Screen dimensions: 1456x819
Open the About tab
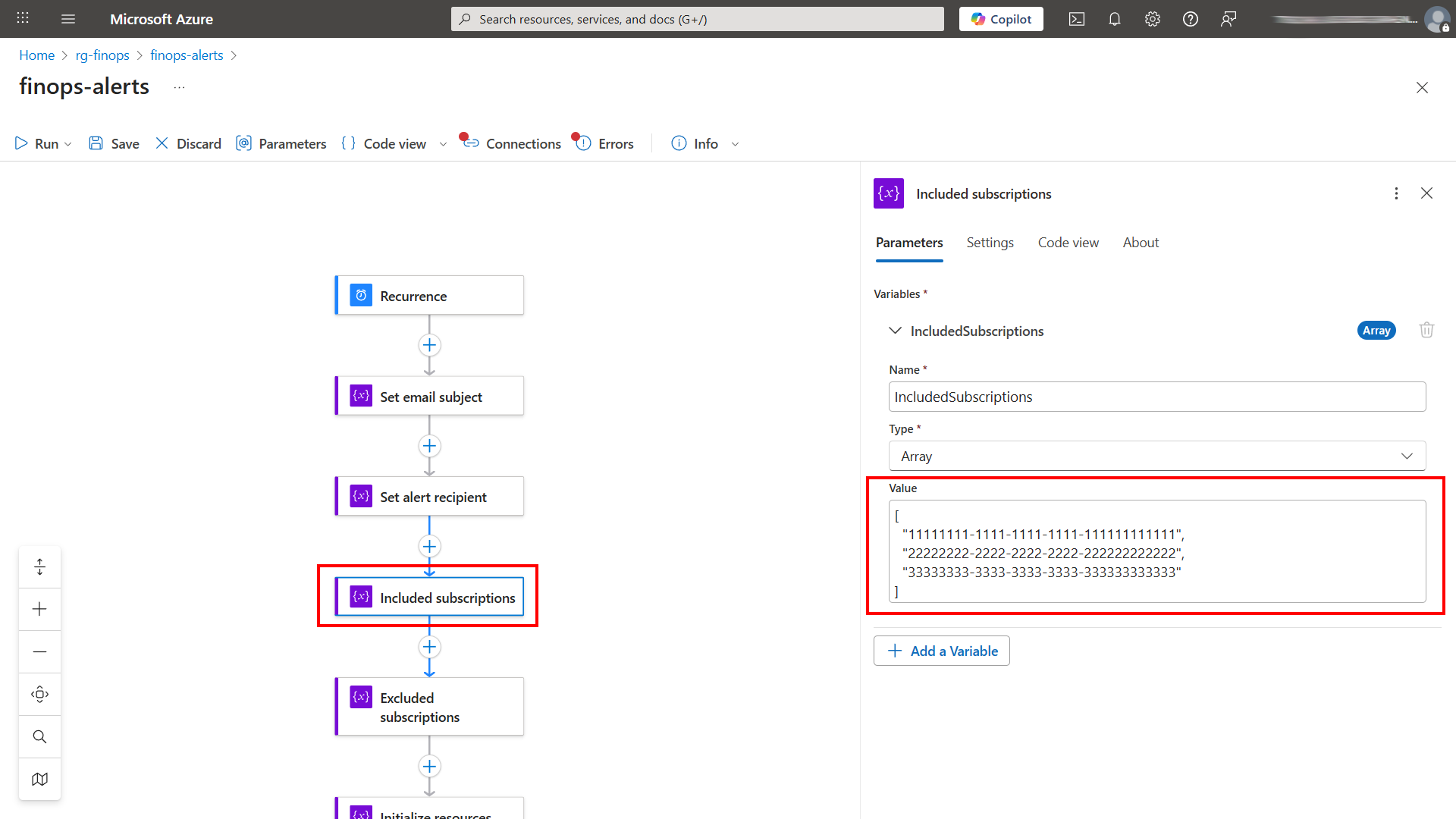(x=1141, y=242)
